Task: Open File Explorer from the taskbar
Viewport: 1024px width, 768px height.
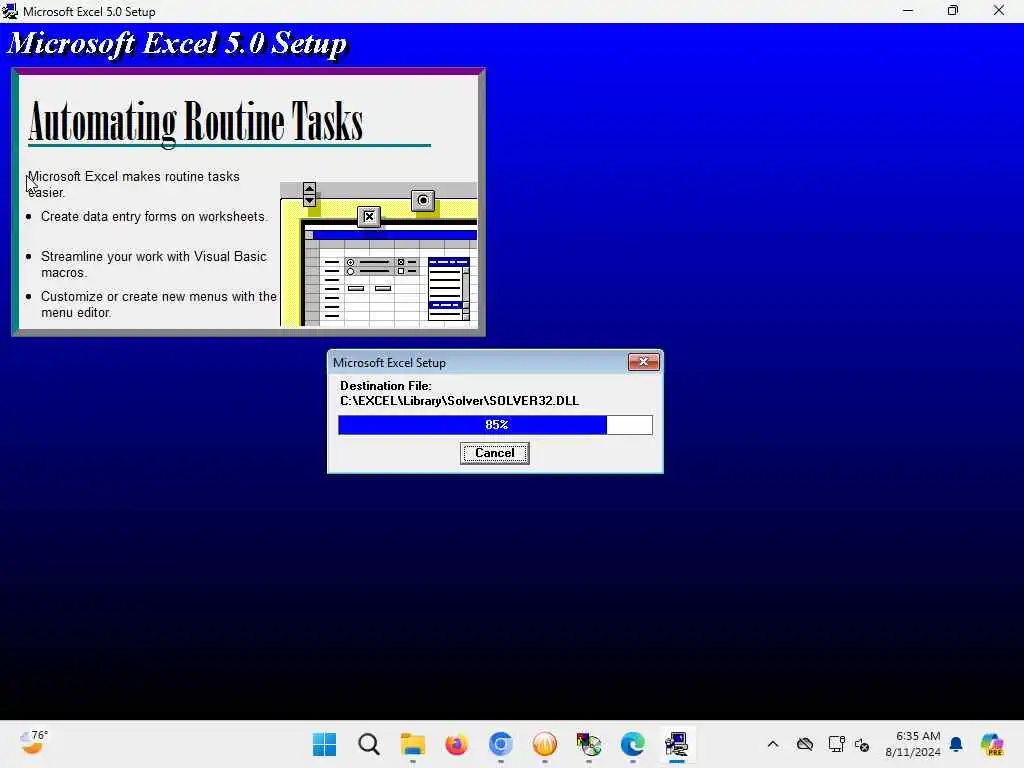Action: (x=413, y=744)
